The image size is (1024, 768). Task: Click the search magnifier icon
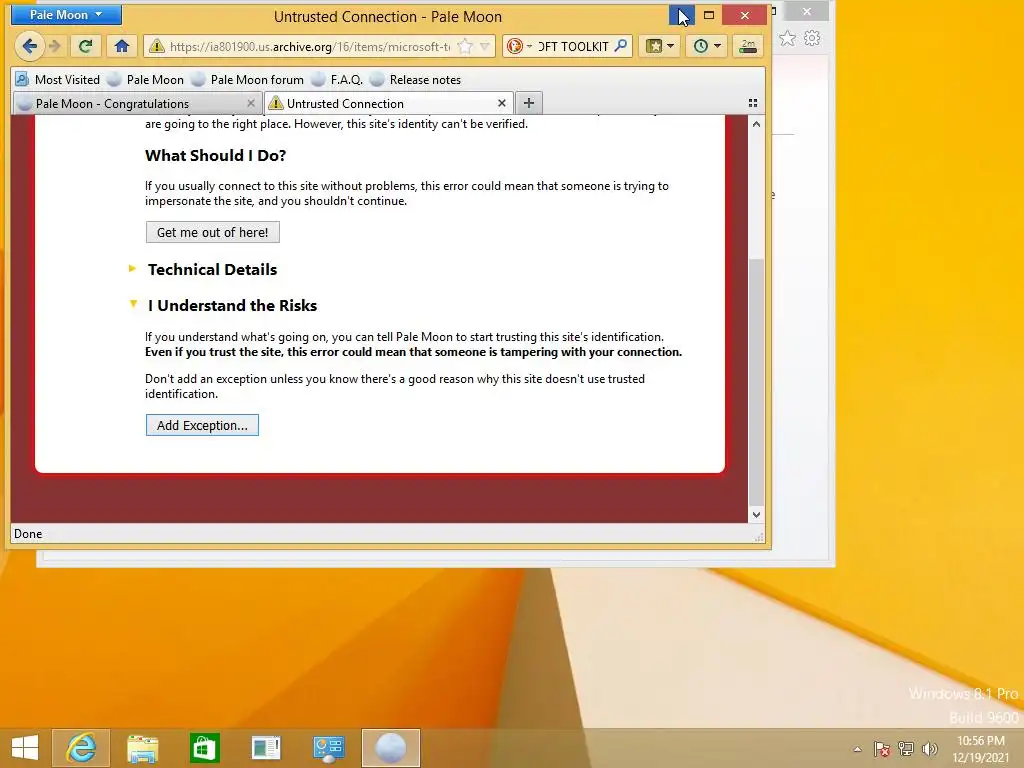point(621,46)
